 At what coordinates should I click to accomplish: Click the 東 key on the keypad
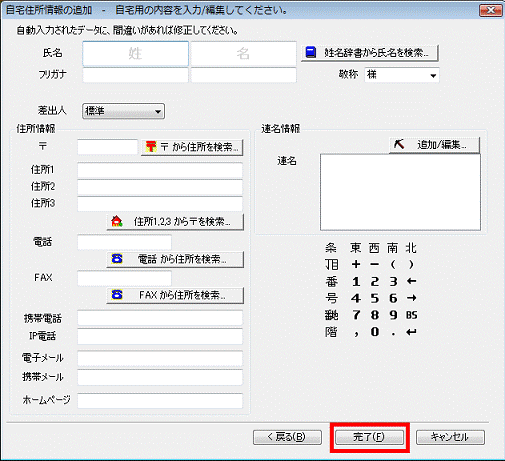[356, 248]
